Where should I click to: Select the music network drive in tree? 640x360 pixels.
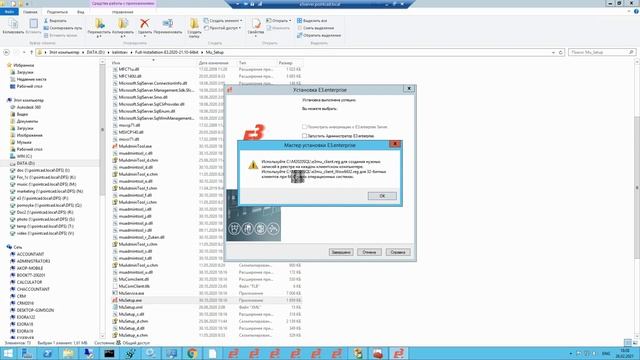coord(46,184)
